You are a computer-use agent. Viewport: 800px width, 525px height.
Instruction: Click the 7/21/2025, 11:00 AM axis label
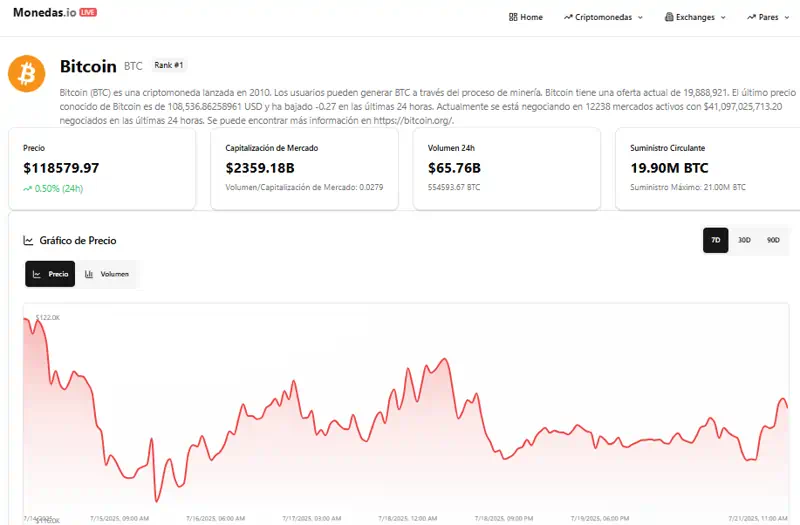[x=758, y=518]
